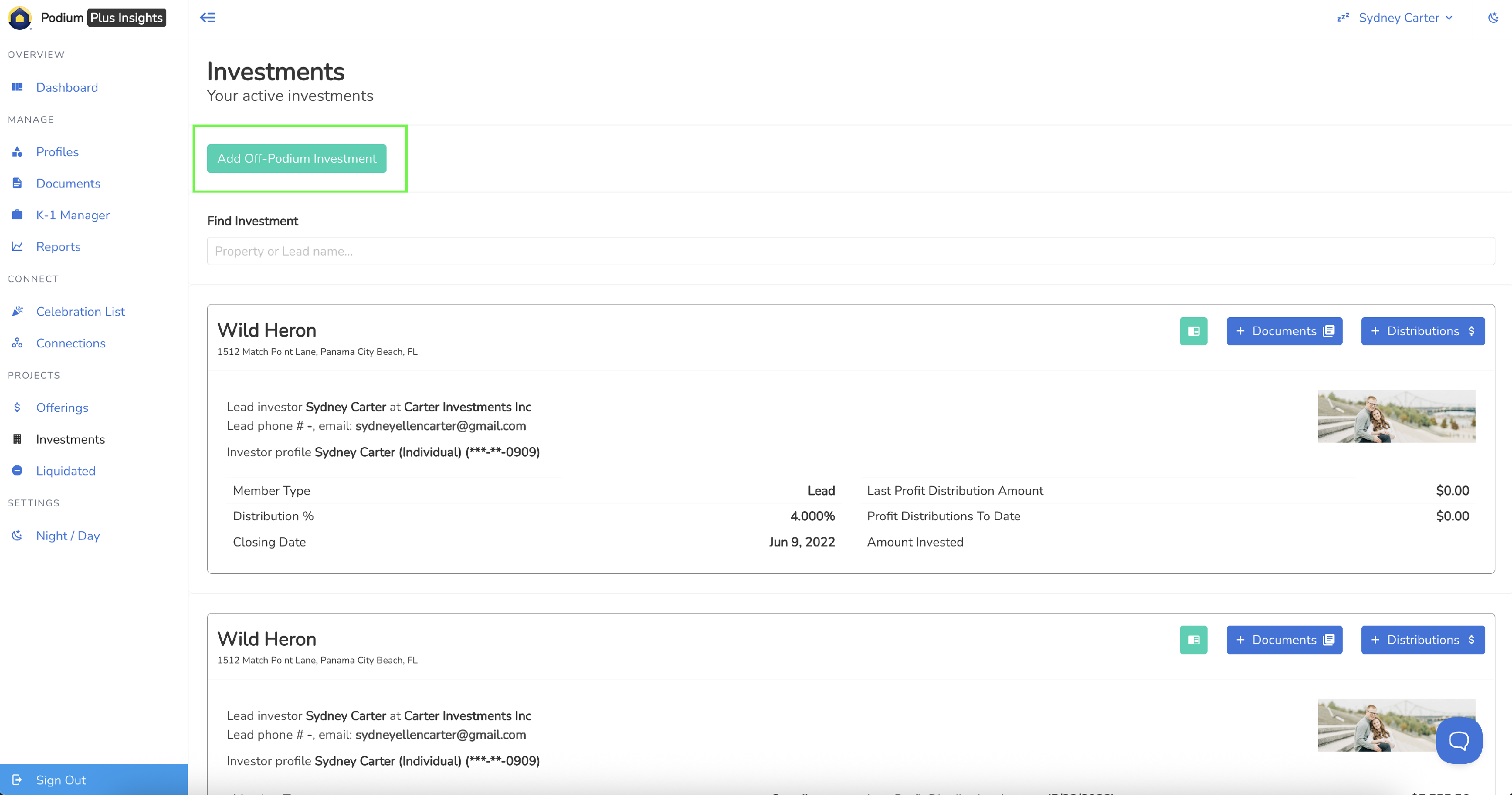This screenshot has width=1512, height=795.
Task: Open Sydney Carter user dropdown
Action: pyautogui.click(x=1405, y=18)
